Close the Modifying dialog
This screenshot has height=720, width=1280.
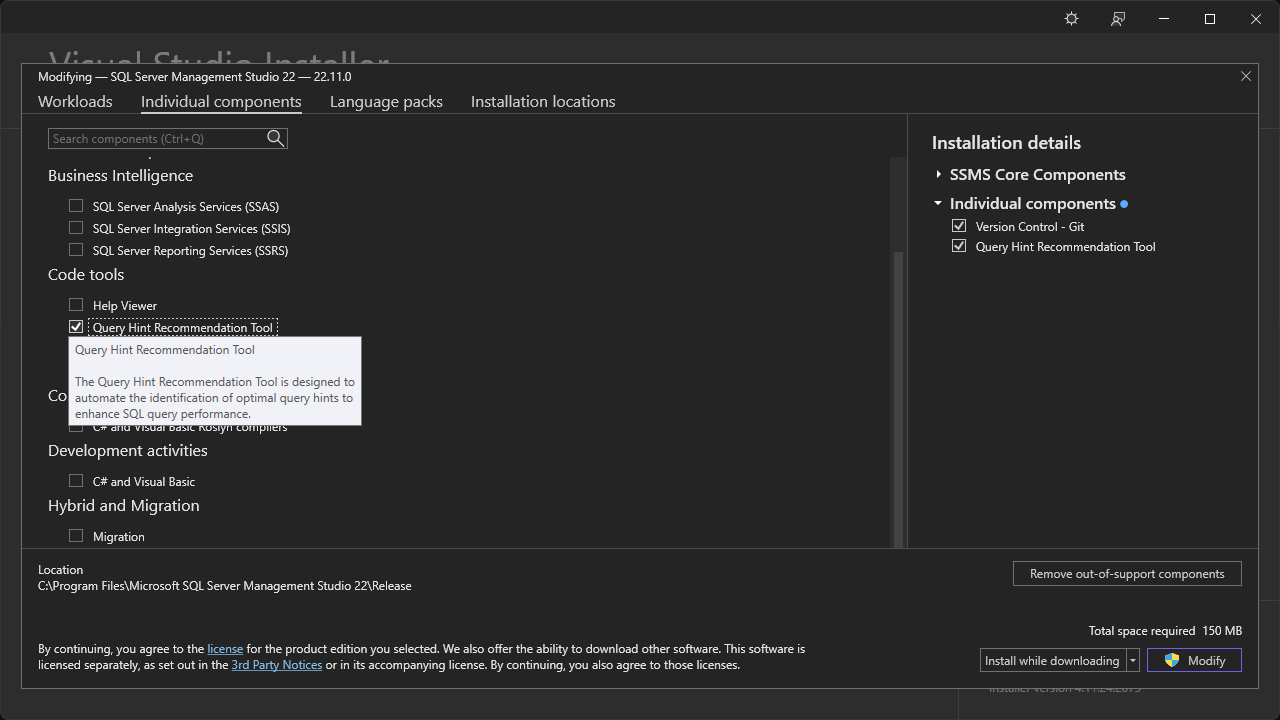[x=1246, y=76]
